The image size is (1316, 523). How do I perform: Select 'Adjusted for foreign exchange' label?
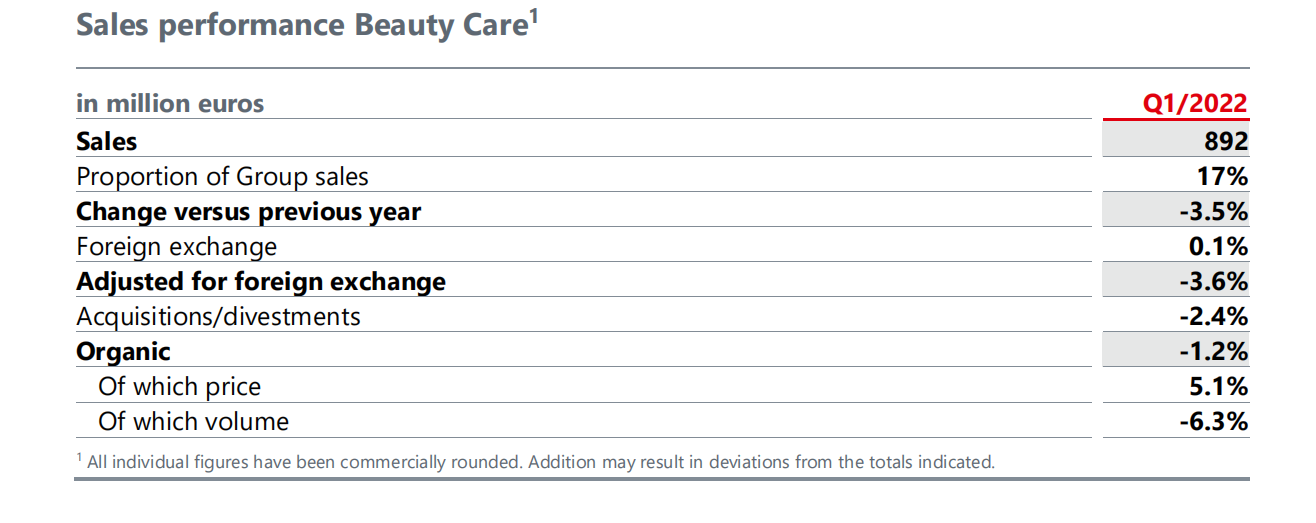(261, 281)
